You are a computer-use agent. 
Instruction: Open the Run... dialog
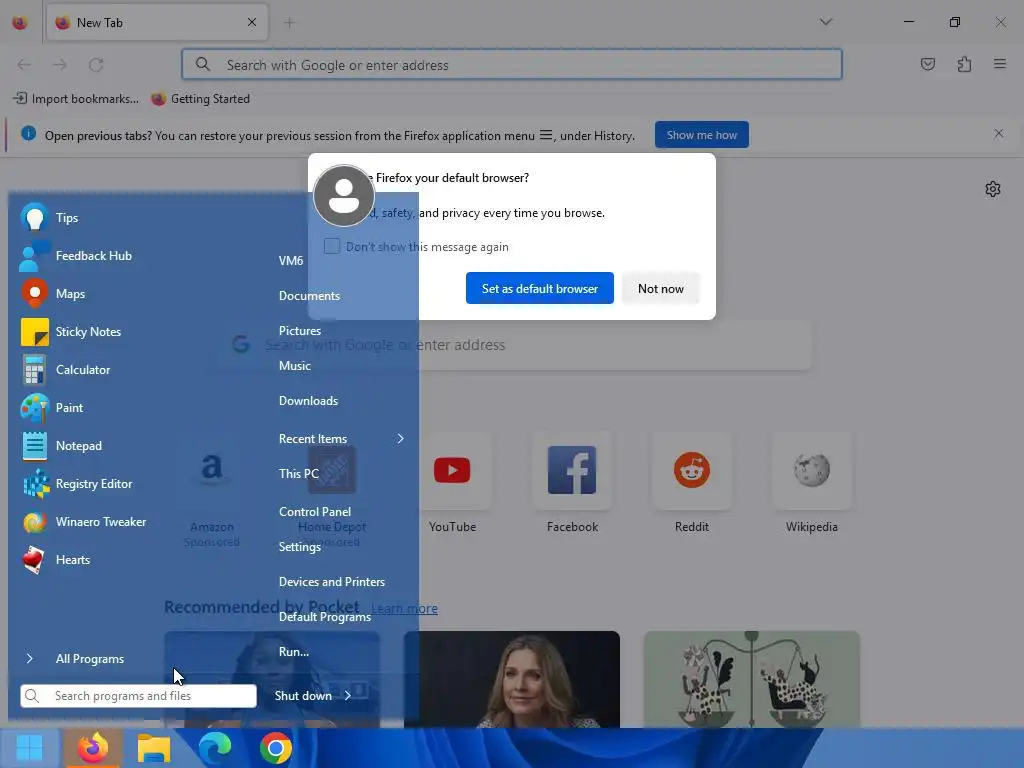tap(294, 652)
